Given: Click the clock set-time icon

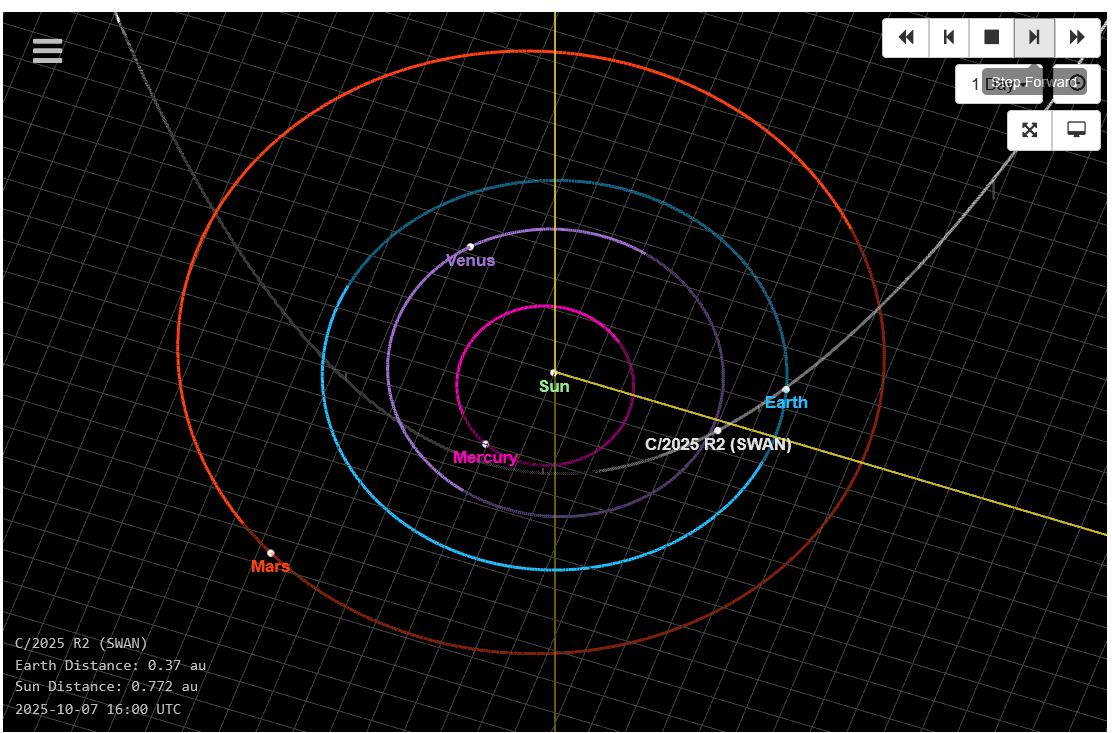Looking at the screenshot, I should (x=1077, y=83).
